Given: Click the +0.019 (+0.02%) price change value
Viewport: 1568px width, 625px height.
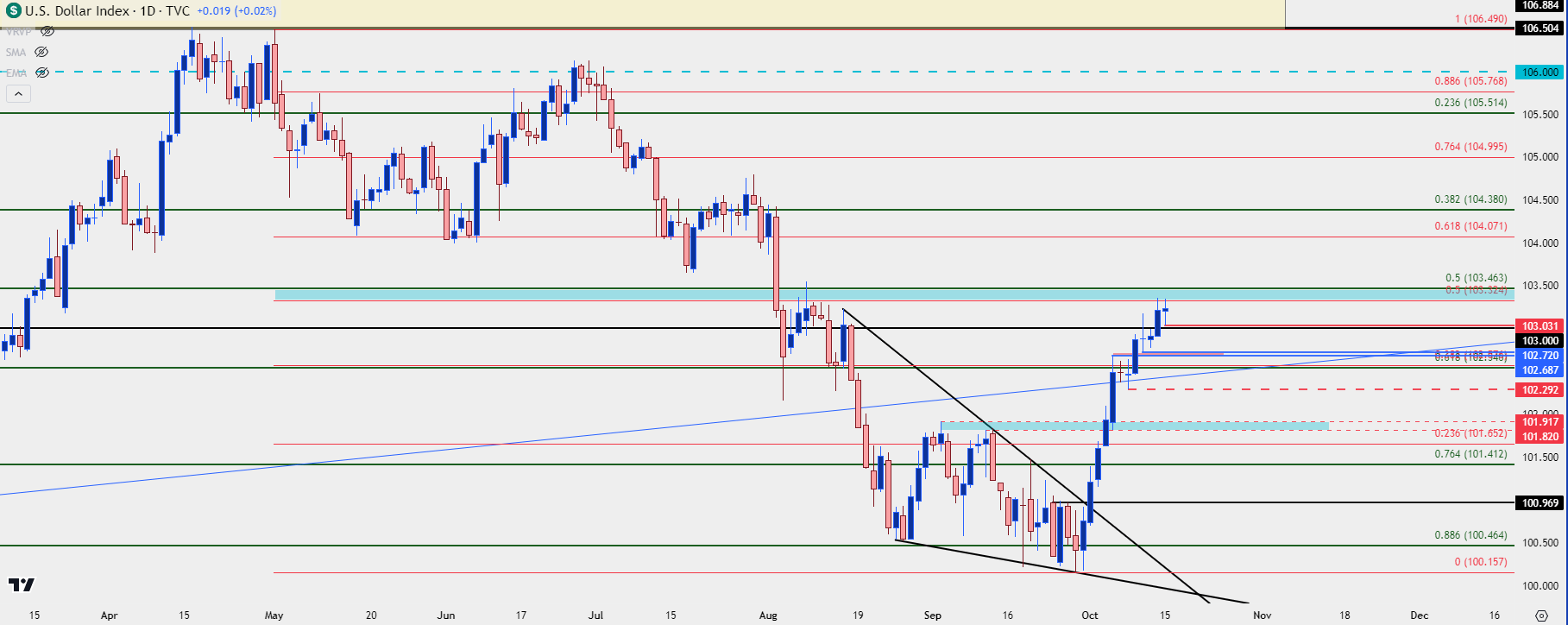Looking at the screenshot, I should (x=236, y=11).
